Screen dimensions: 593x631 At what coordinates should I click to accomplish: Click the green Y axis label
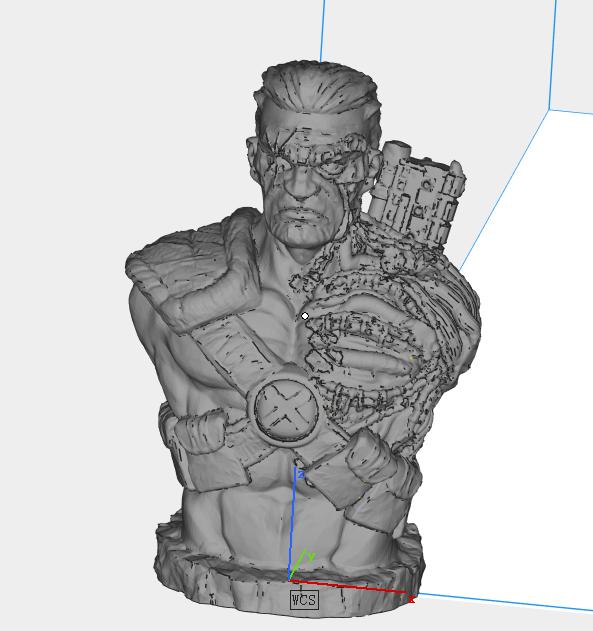tap(311, 557)
